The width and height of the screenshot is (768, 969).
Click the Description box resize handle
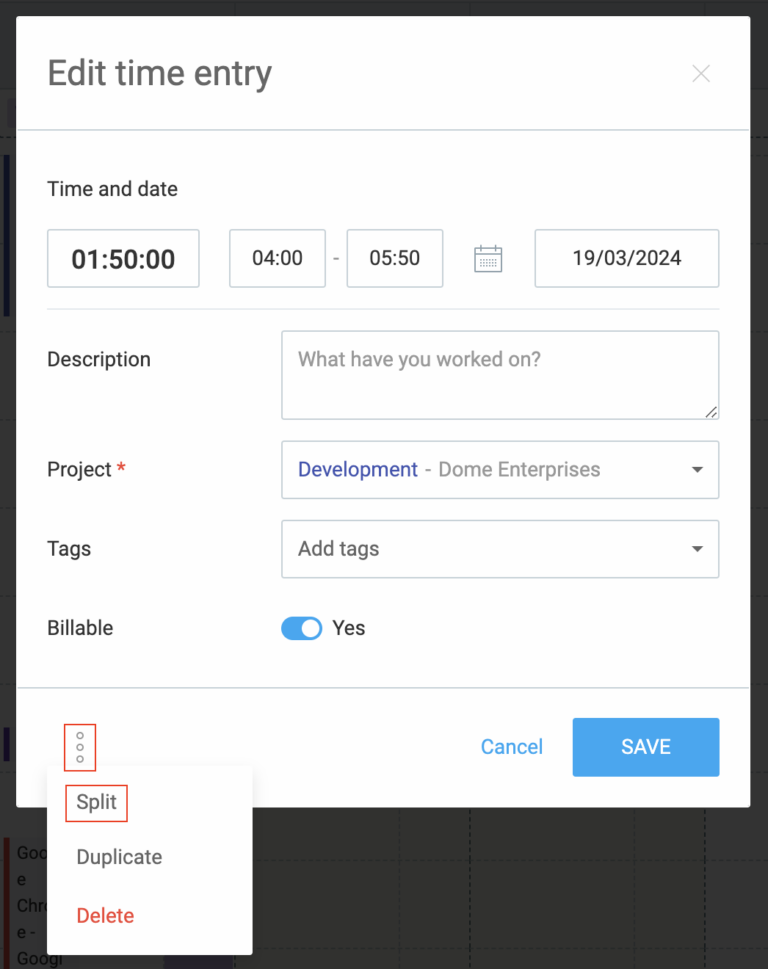(713, 412)
